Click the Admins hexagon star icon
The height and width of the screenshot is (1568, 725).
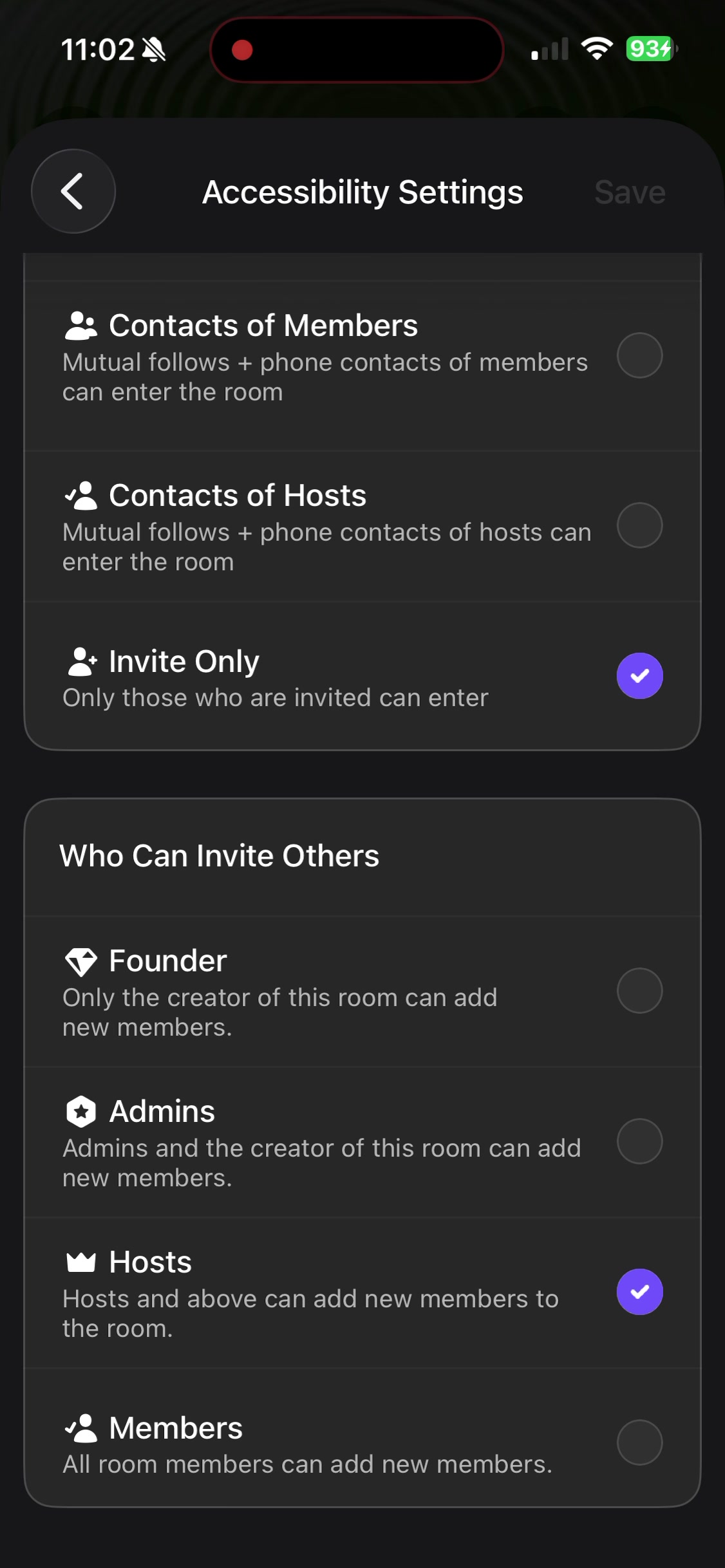click(x=81, y=1112)
